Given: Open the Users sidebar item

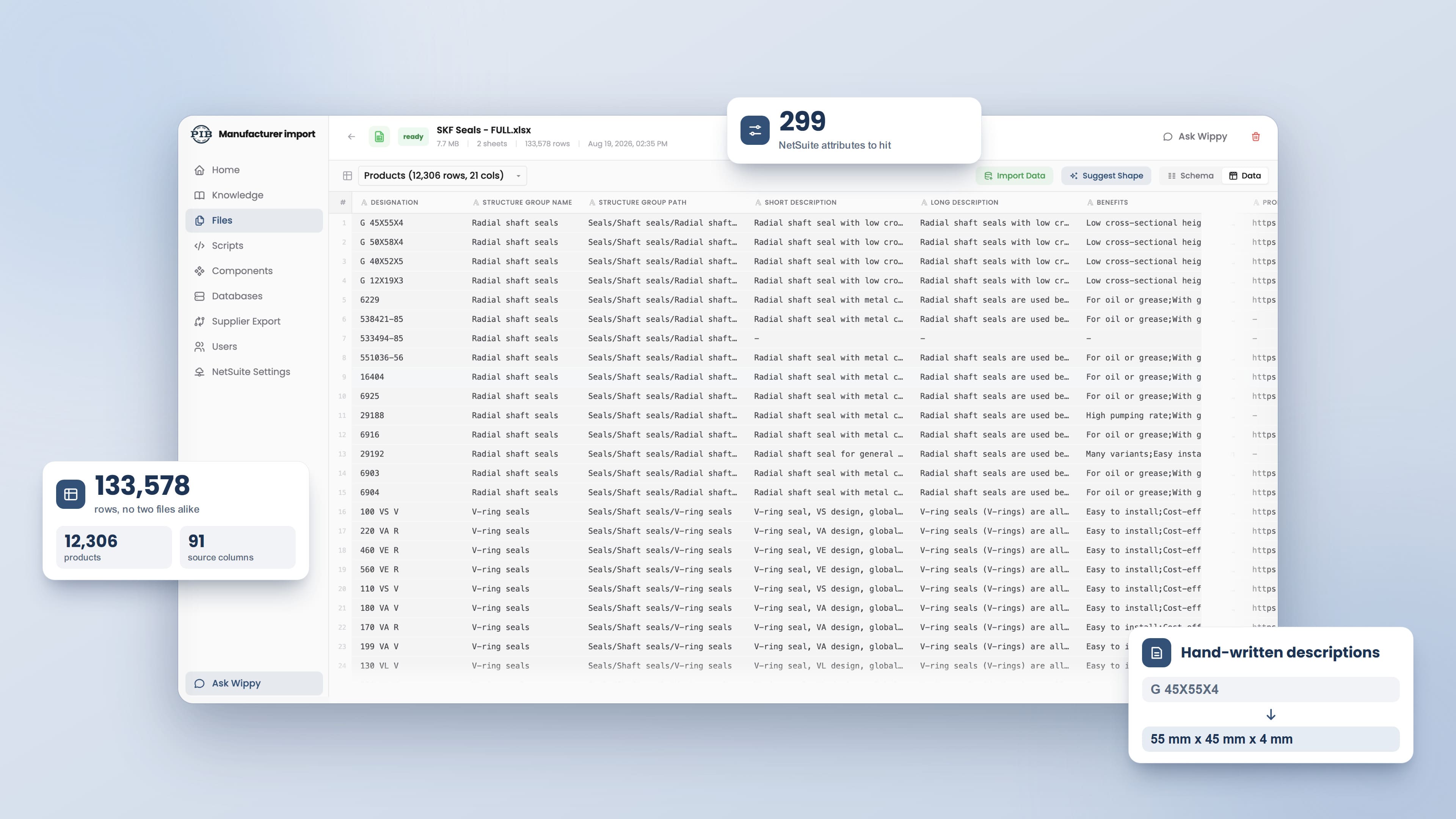Looking at the screenshot, I should 254,347.
